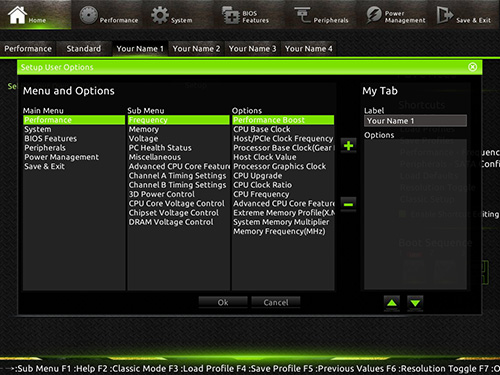Open Power Management lightning icon

pyautogui.click(x=374, y=15)
